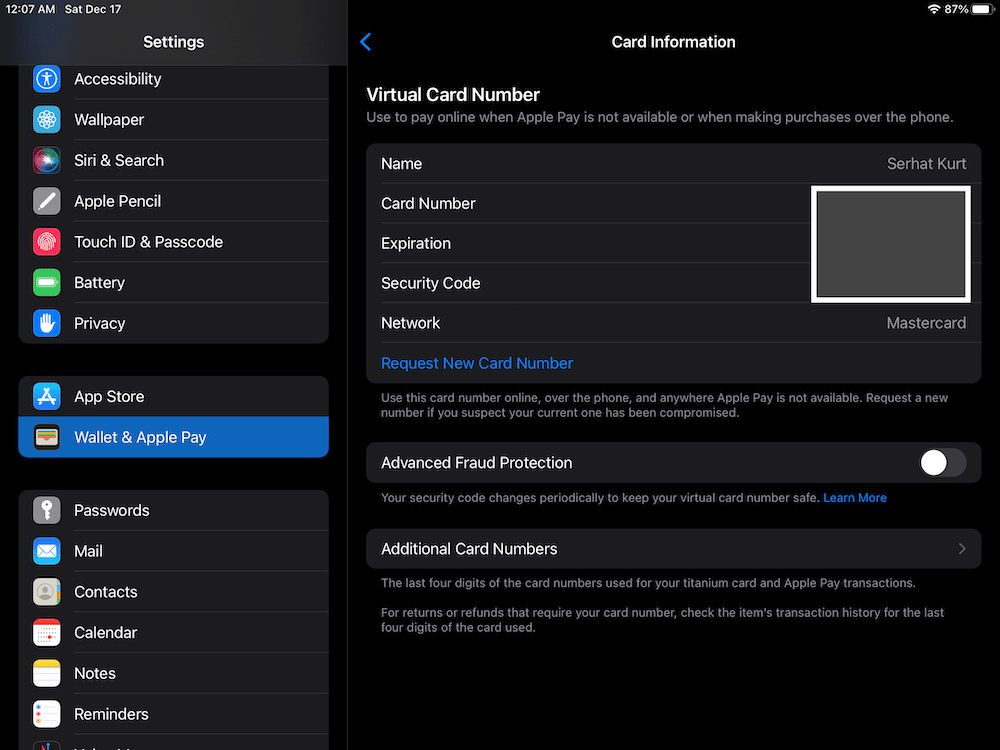Tap the 12:07 AM clock in status bar

(x=31, y=9)
